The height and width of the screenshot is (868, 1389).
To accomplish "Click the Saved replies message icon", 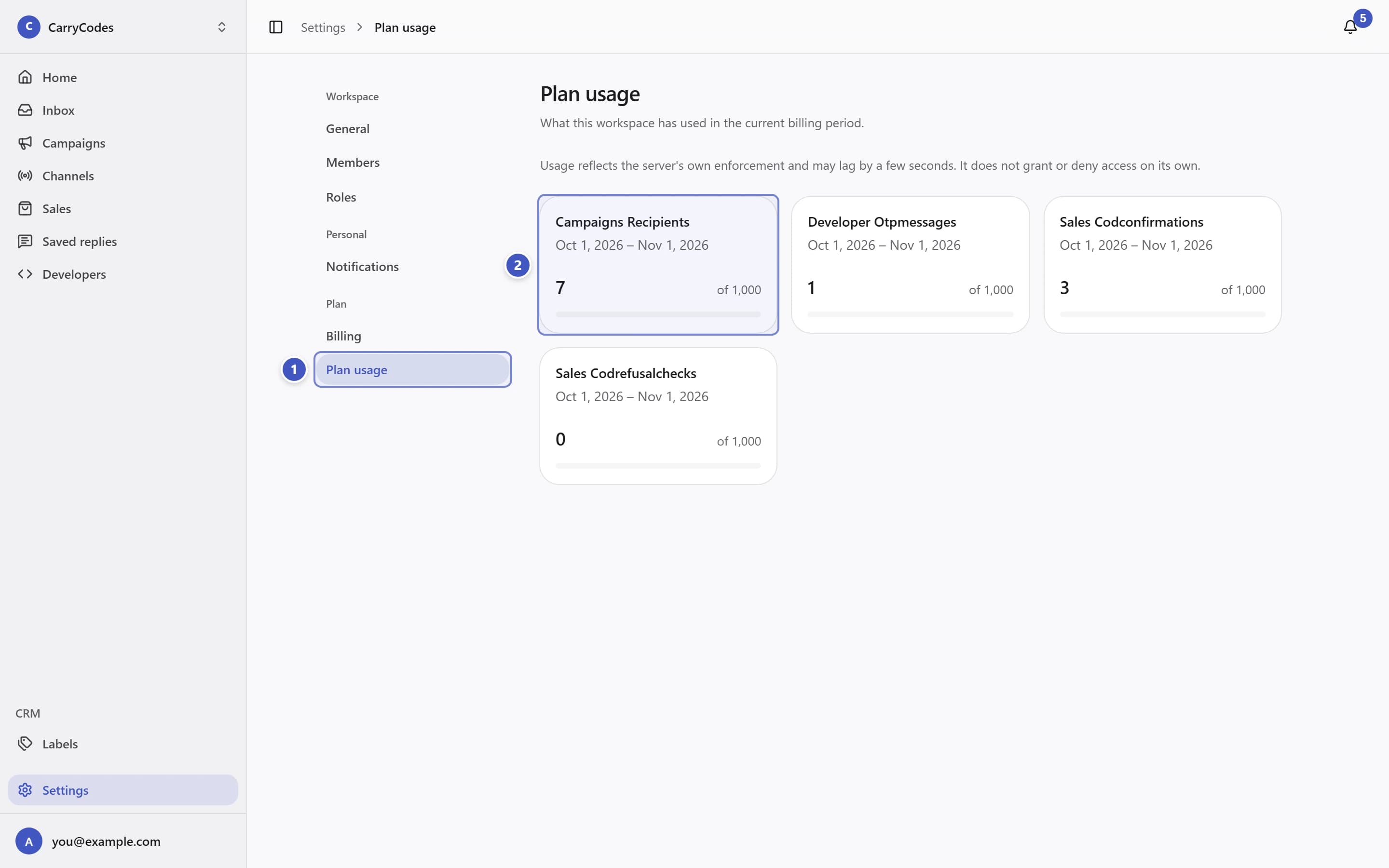I will point(25,241).
